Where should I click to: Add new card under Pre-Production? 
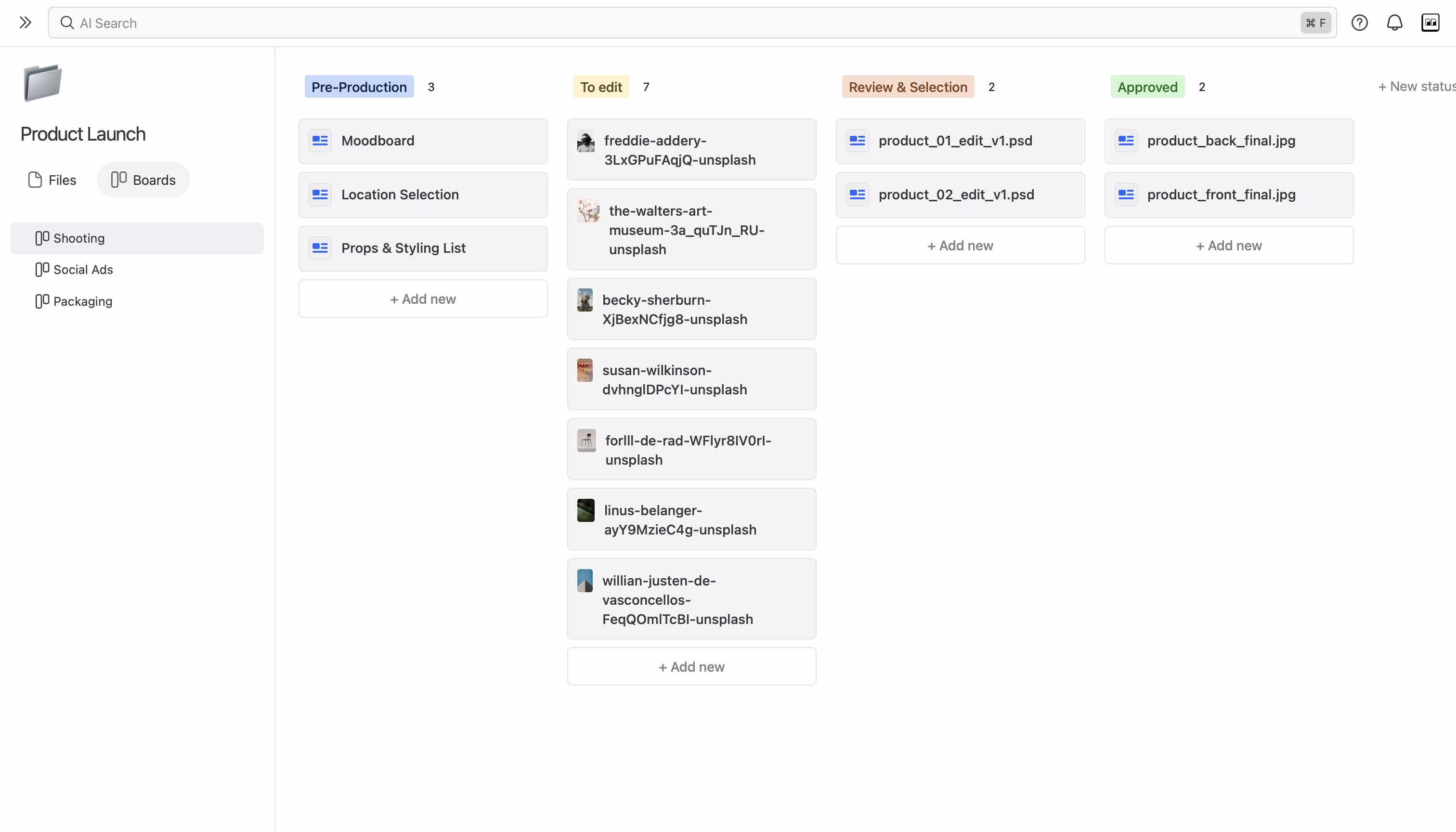(423, 299)
